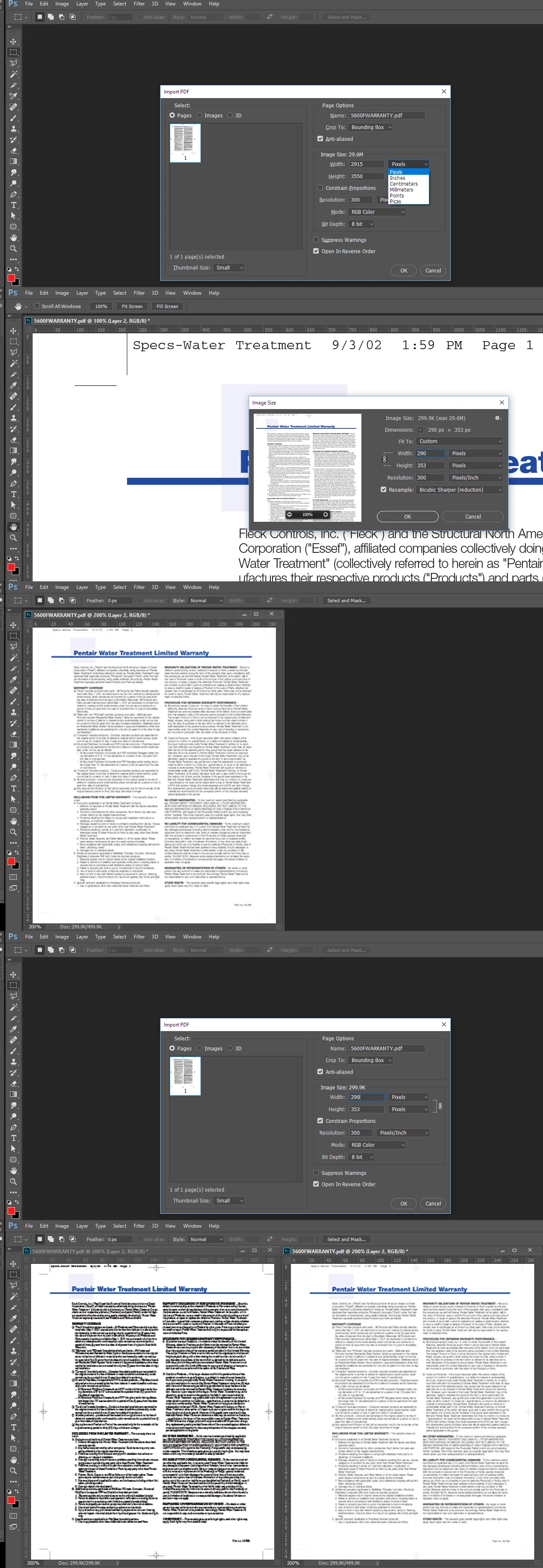Click OK in Image Size dialog
This screenshot has width=543, height=1568.
[407, 516]
